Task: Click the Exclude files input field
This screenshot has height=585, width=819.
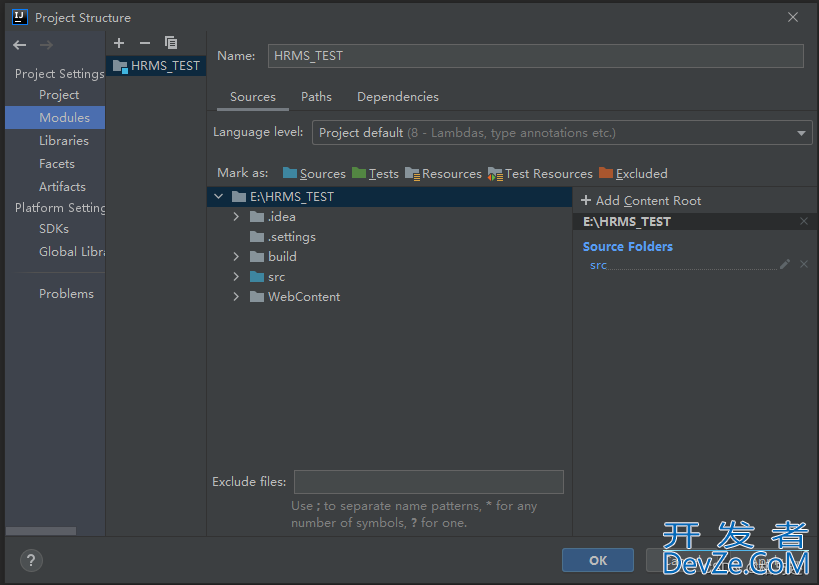Action: pos(429,482)
